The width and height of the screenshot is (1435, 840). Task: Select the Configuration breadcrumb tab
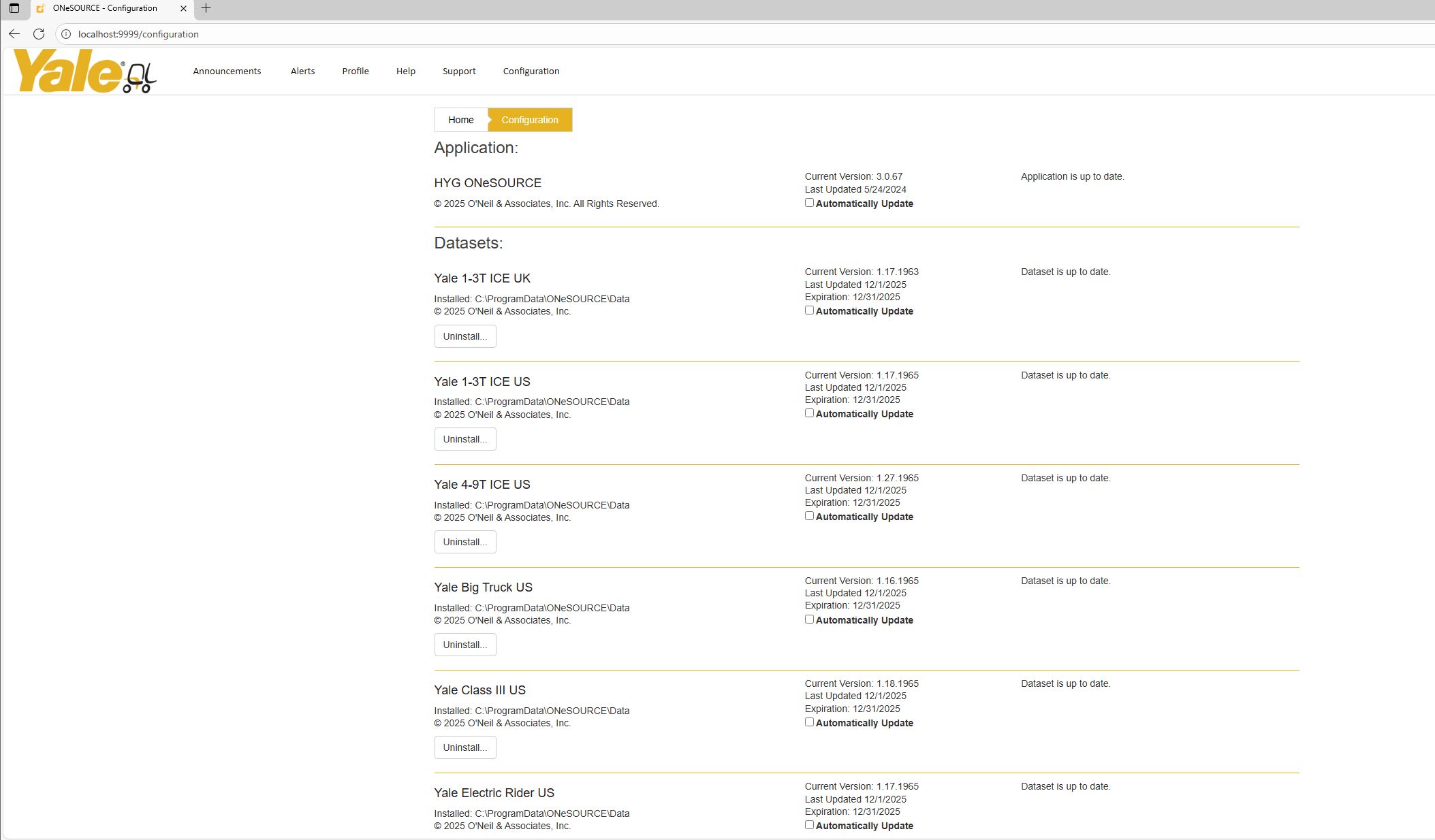pyautogui.click(x=530, y=120)
